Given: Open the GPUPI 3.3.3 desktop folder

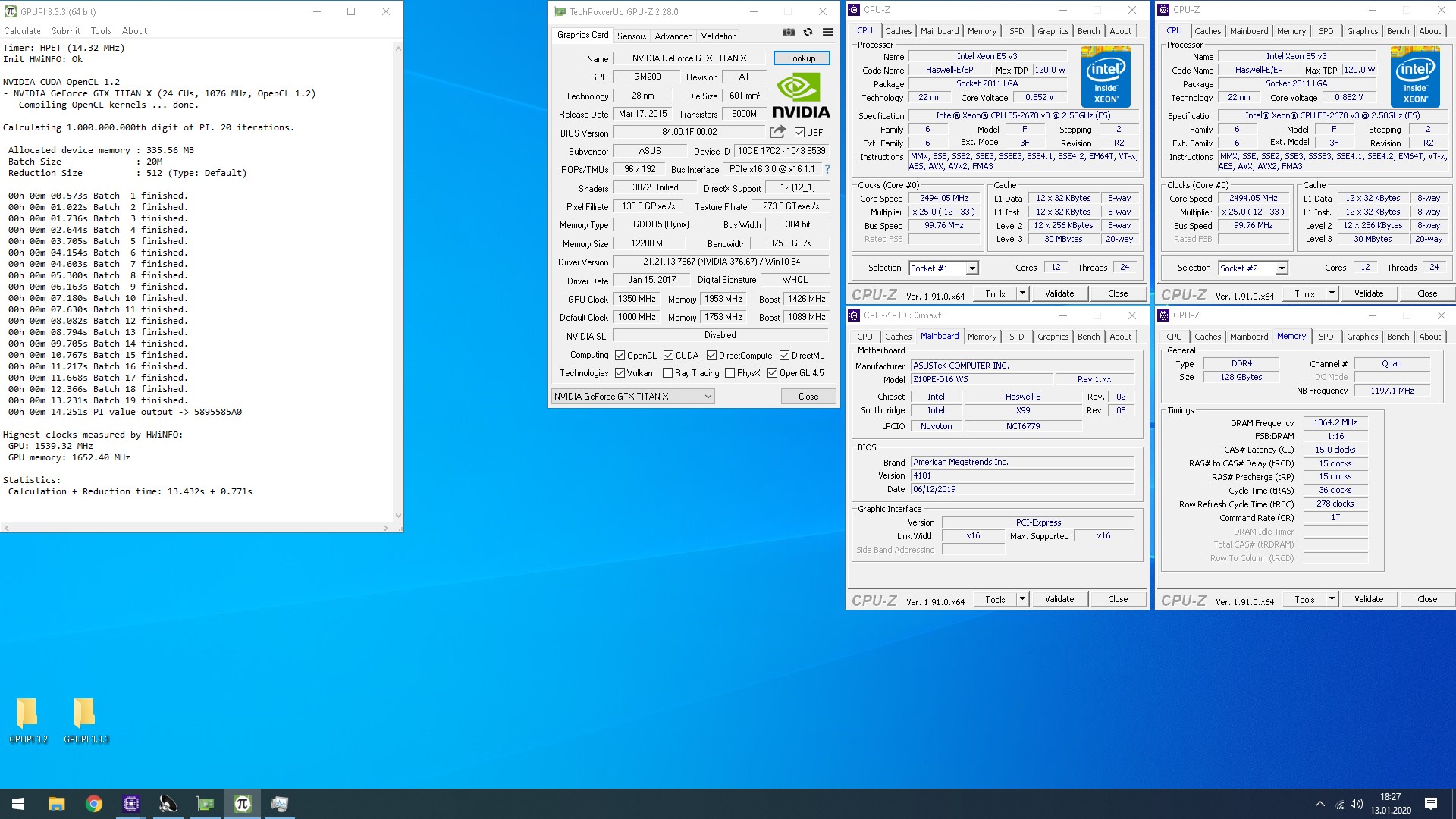Looking at the screenshot, I should (x=86, y=720).
